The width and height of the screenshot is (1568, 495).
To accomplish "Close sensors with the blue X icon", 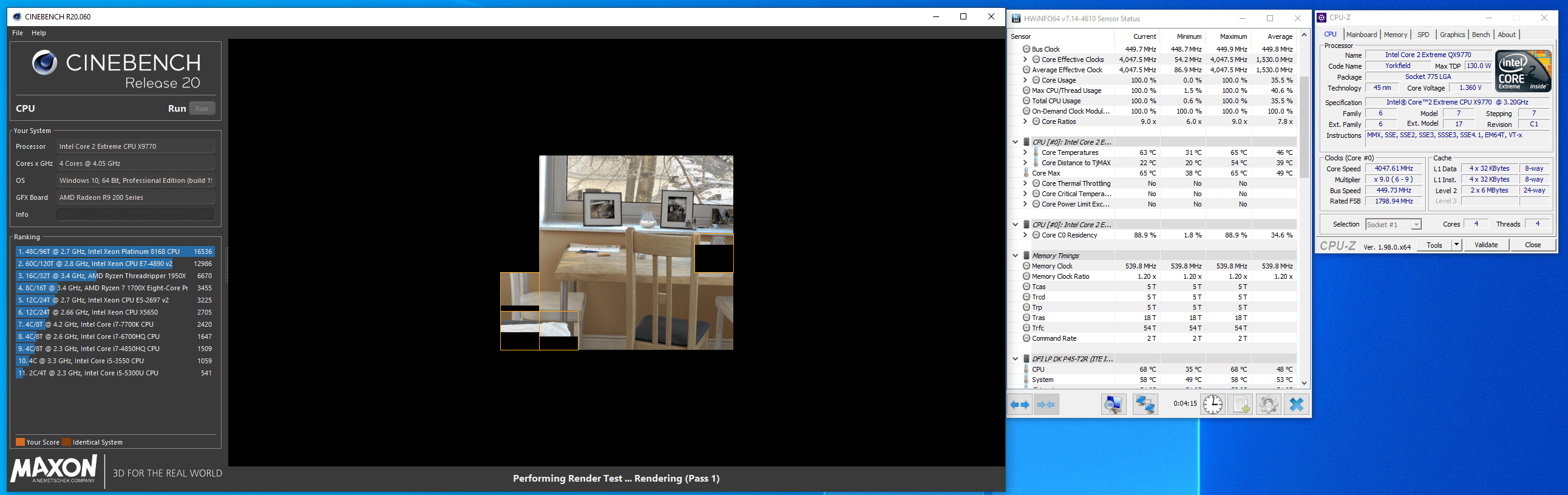I will (x=1297, y=405).
